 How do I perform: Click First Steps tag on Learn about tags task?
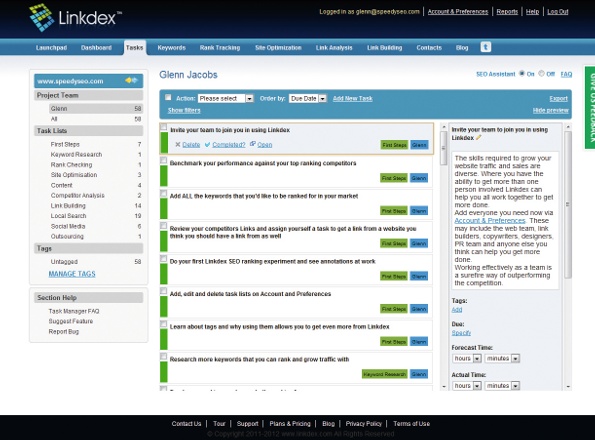point(394,342)
